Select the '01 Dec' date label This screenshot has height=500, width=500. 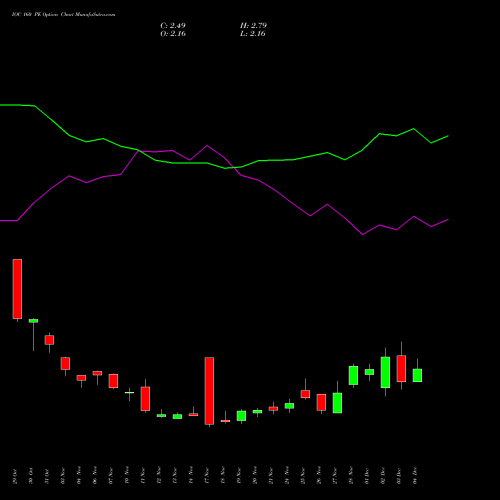pyautogui.click(x=367, y=476)
